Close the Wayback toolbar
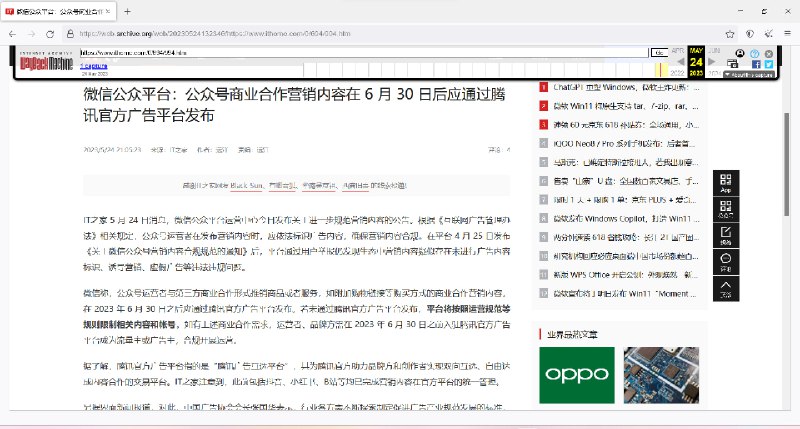The width and height of the screenshot is (800, 429). point(769,54)
